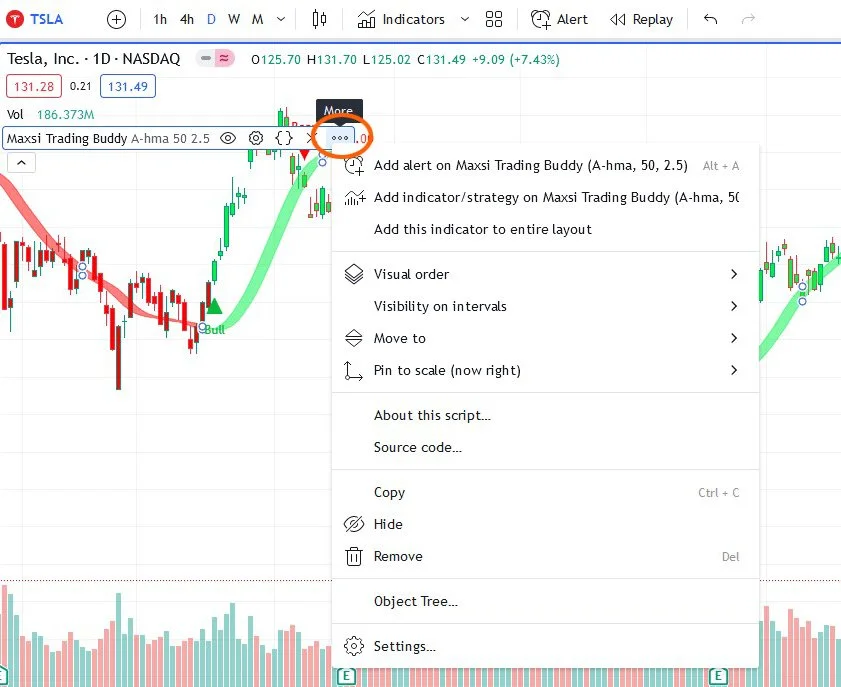Switch to the 1h timeframe
This screenshot has height=687, width=841.
tap(160, 20)
